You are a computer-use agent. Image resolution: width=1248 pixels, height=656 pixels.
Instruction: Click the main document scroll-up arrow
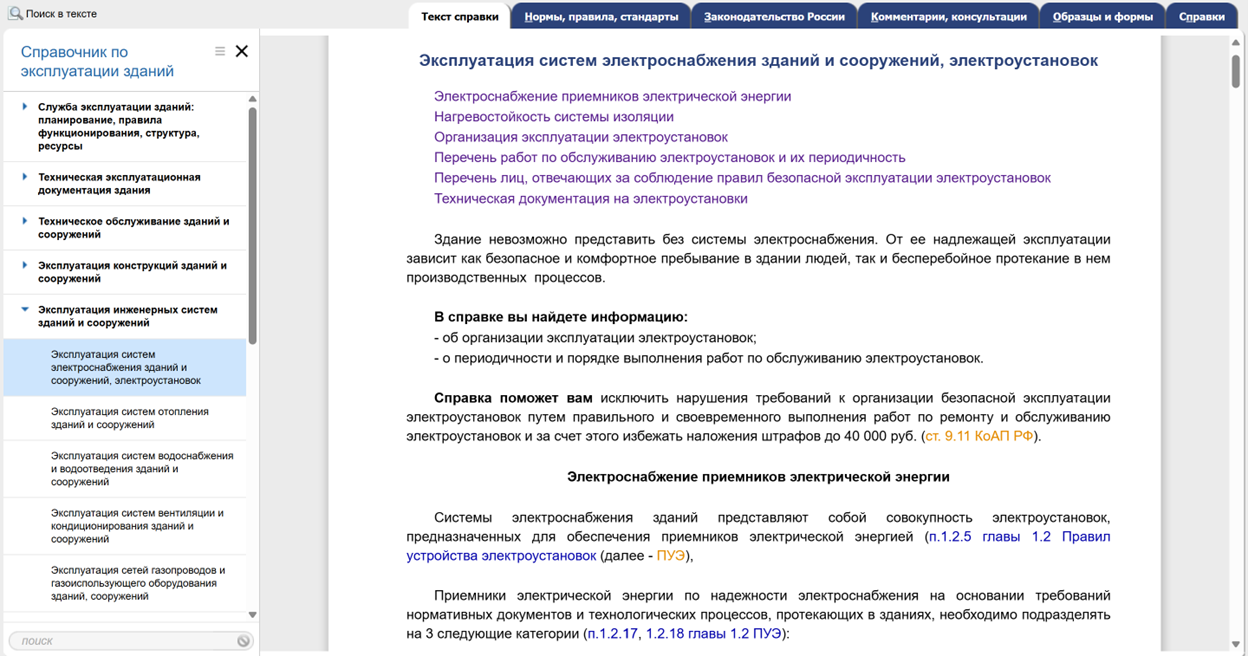(x=1237, y=43)
